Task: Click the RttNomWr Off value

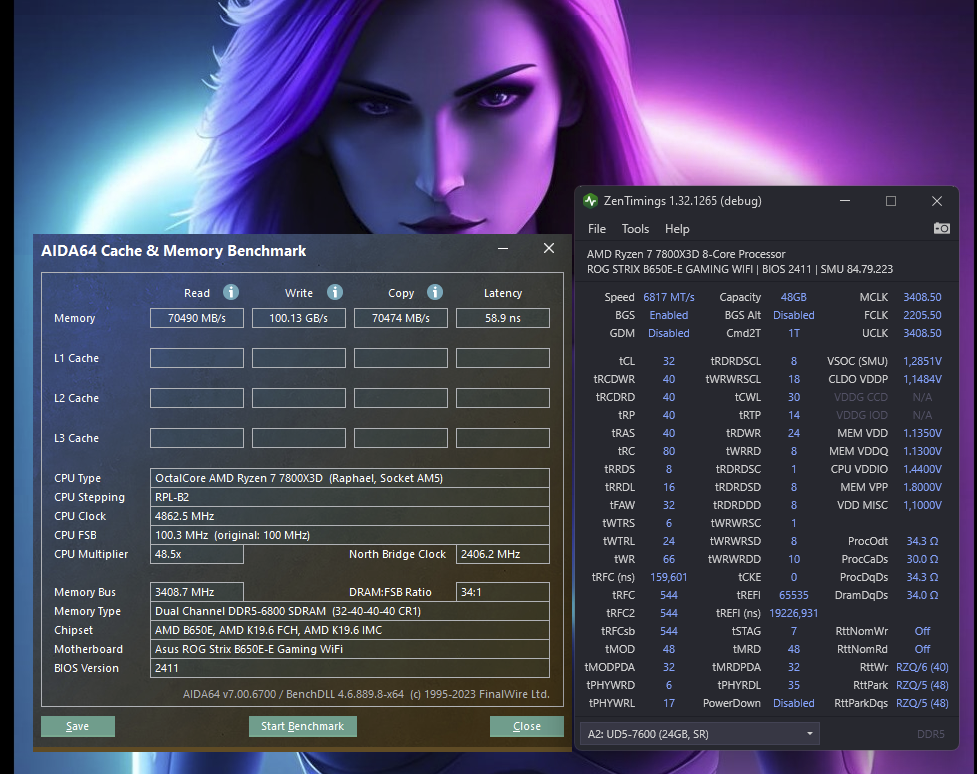Action: click(x=922, y=631)
